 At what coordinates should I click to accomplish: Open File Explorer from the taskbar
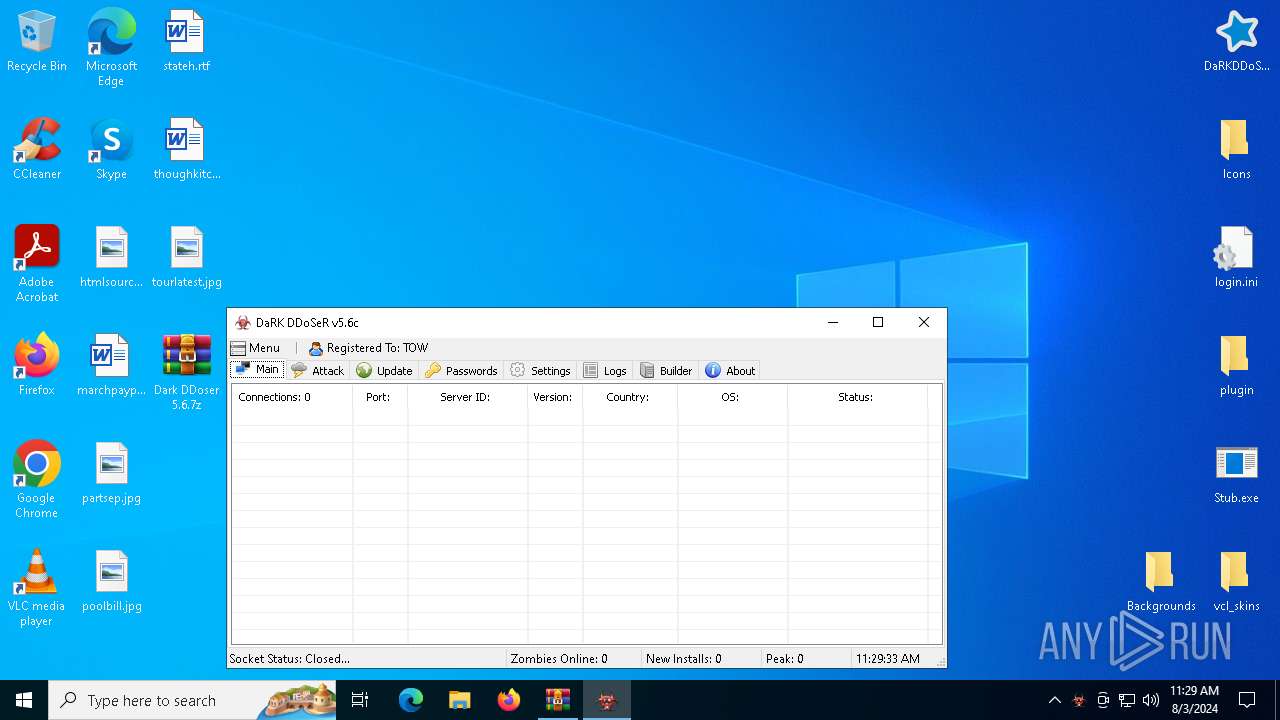click(x=459, y=700)
